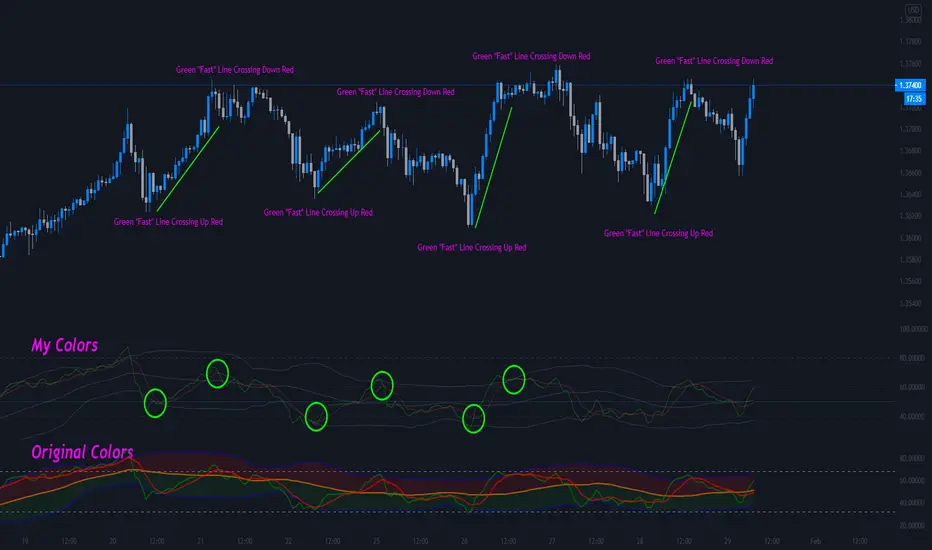Click the date 21 on time axis
932x550 pixels.
[201, 541]
